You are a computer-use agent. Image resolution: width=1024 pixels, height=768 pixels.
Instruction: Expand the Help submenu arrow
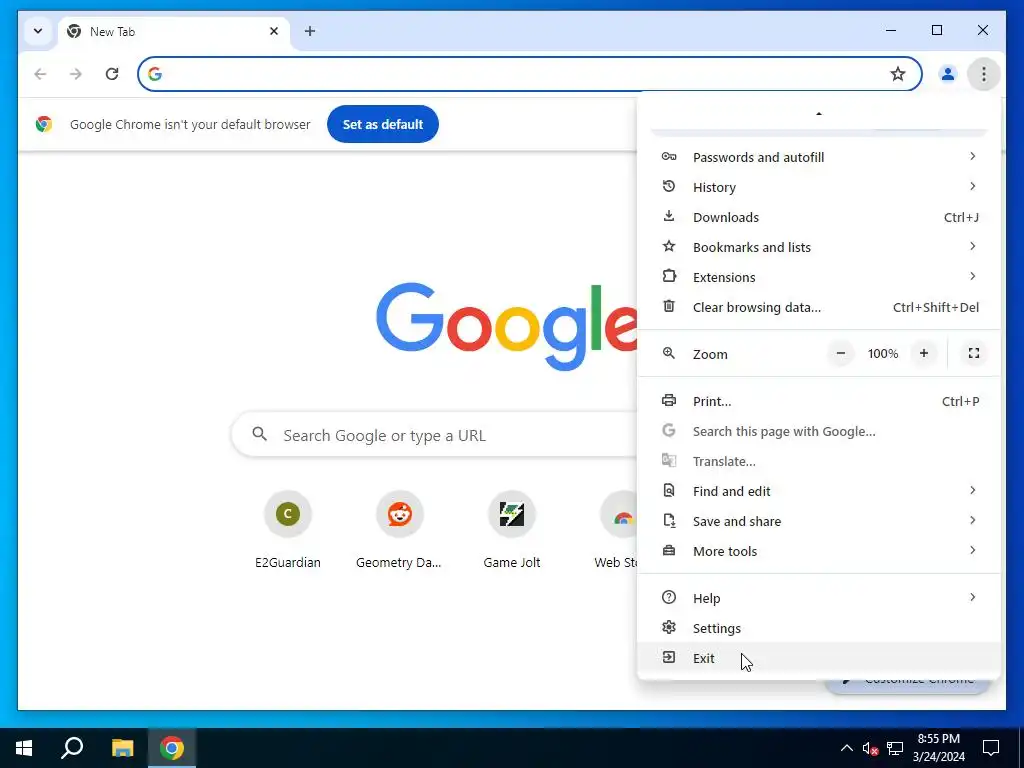click(972, 598)
